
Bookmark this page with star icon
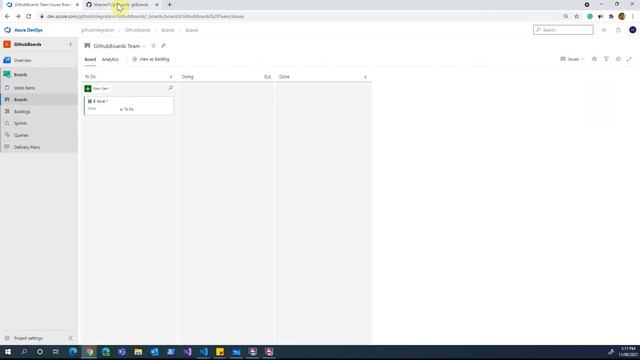tap(577, 16)
